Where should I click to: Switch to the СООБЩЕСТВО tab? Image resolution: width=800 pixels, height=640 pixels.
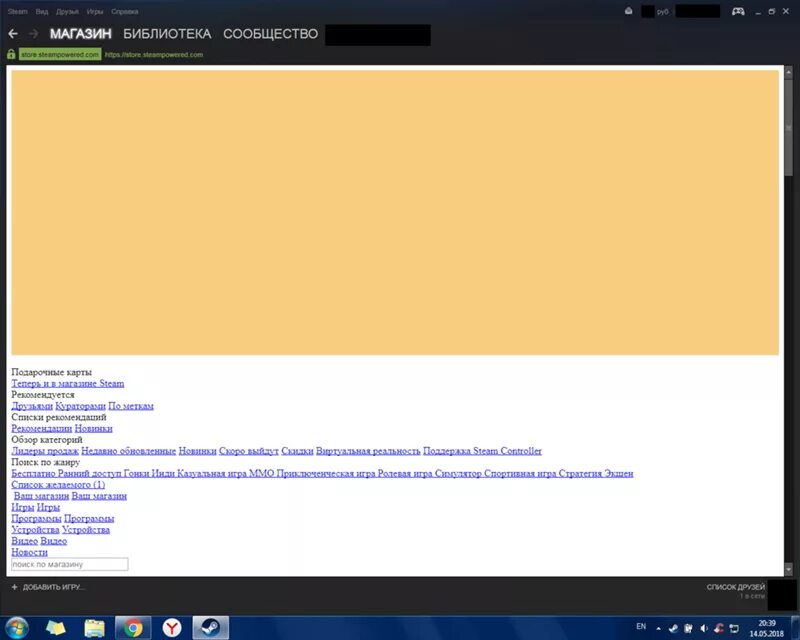tap(270, 34)
